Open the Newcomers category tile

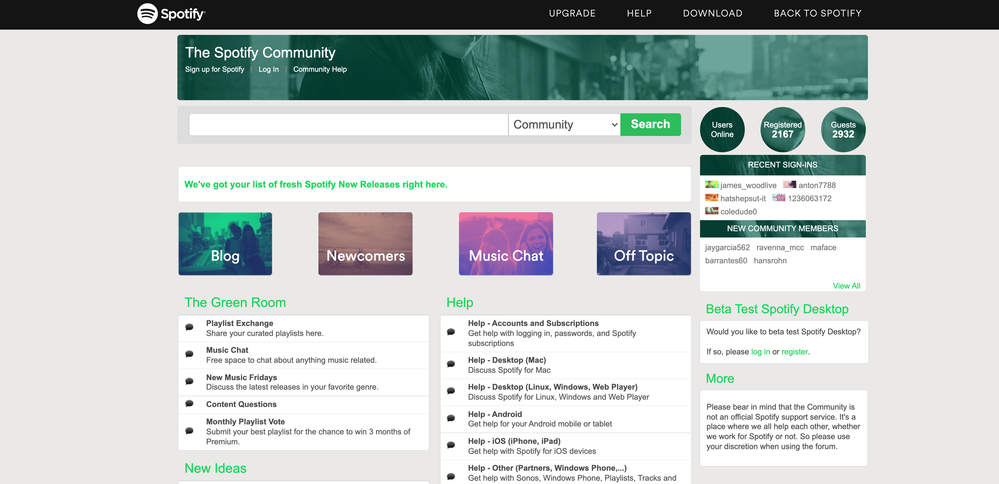point(366,244)
